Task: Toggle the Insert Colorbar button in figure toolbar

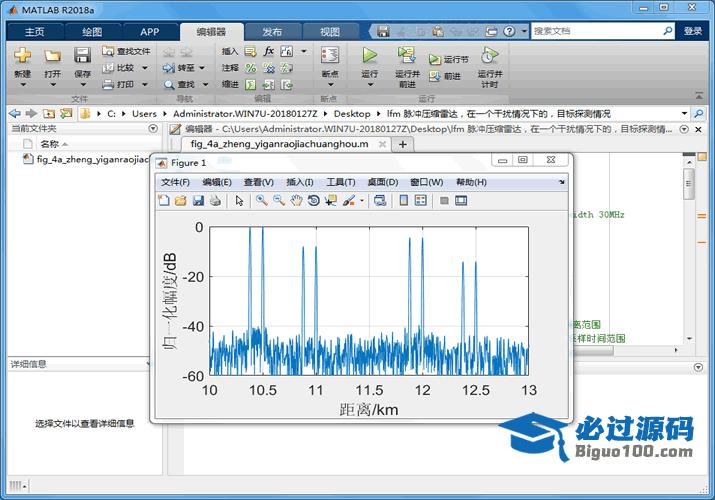Action: pyautogui.click(x=403, y=201)
